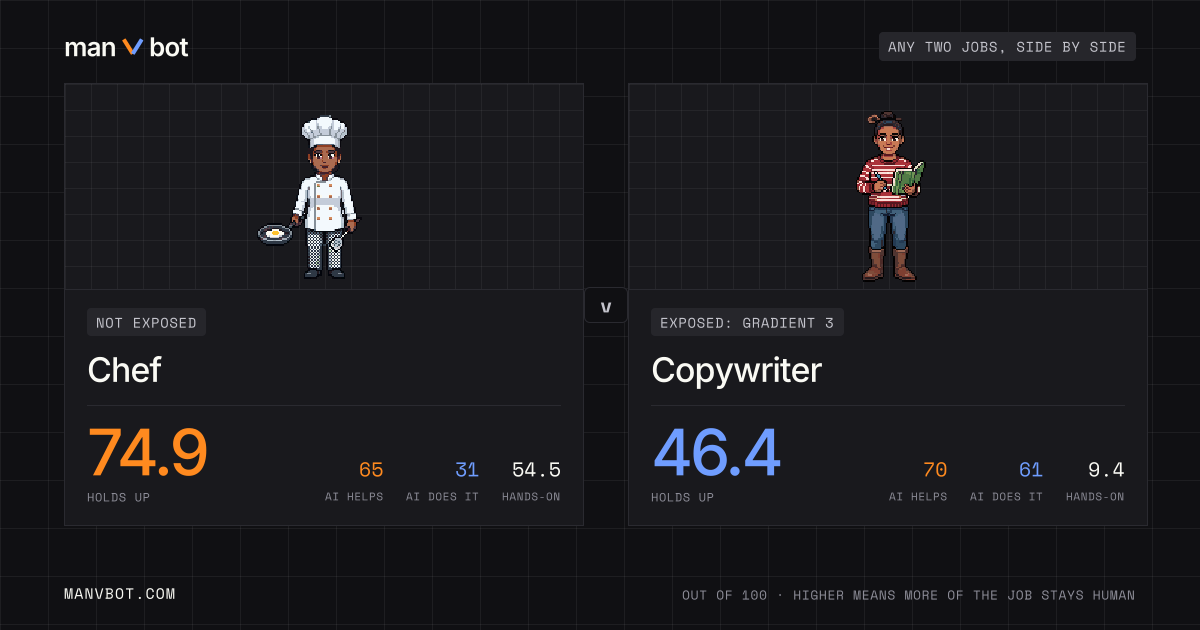Click the 'Out of 100' footer note
Viewport: 1200px width, 630px height.
909,595
